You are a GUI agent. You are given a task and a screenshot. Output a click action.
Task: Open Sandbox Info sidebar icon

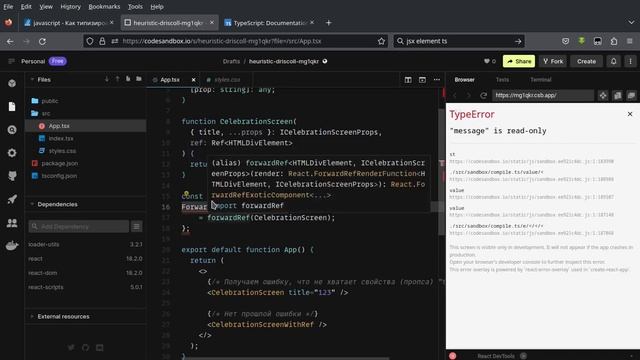(x=12, y=83)
